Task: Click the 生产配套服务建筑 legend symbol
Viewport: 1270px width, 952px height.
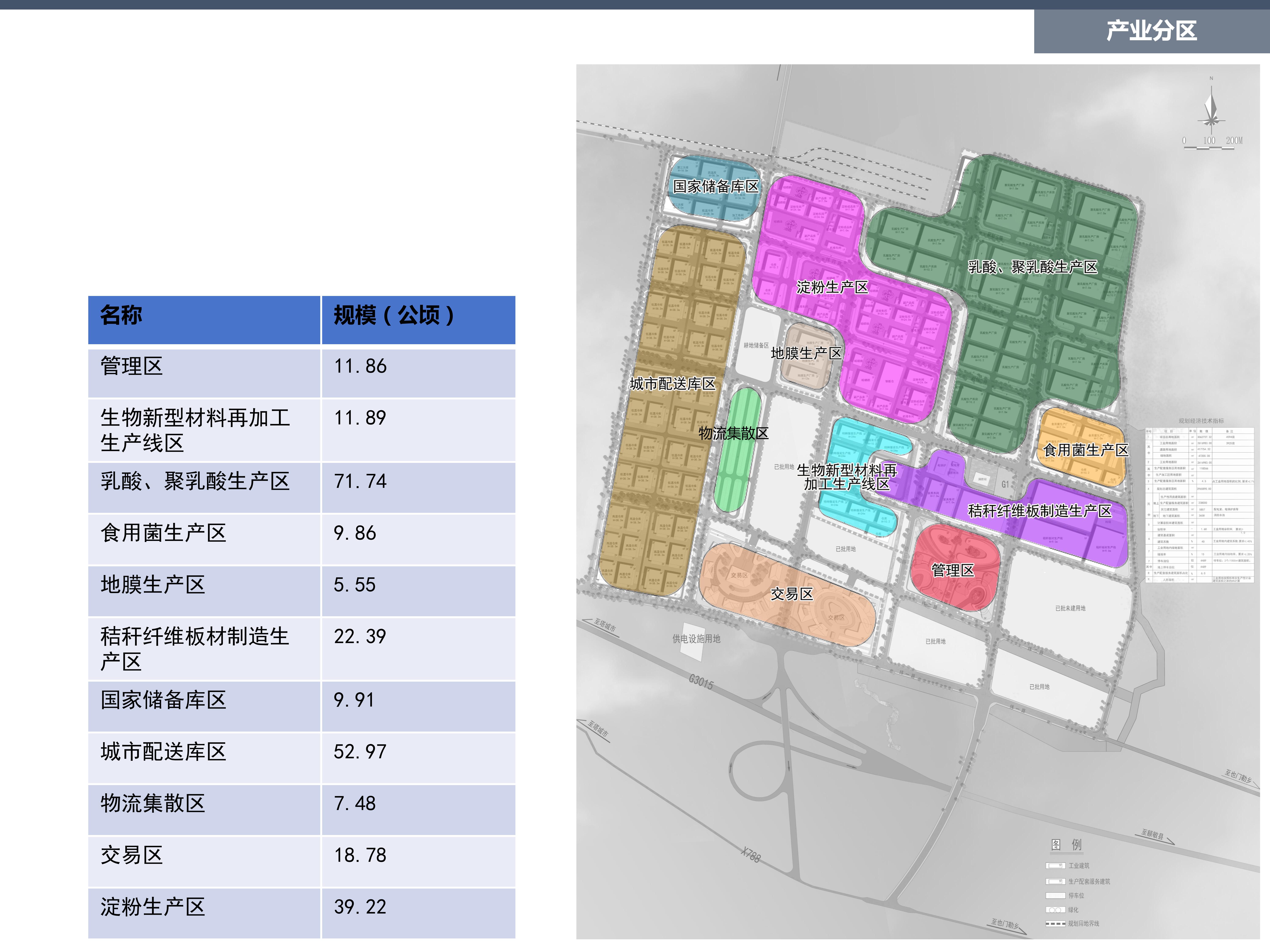Action: pos(1055,881)
